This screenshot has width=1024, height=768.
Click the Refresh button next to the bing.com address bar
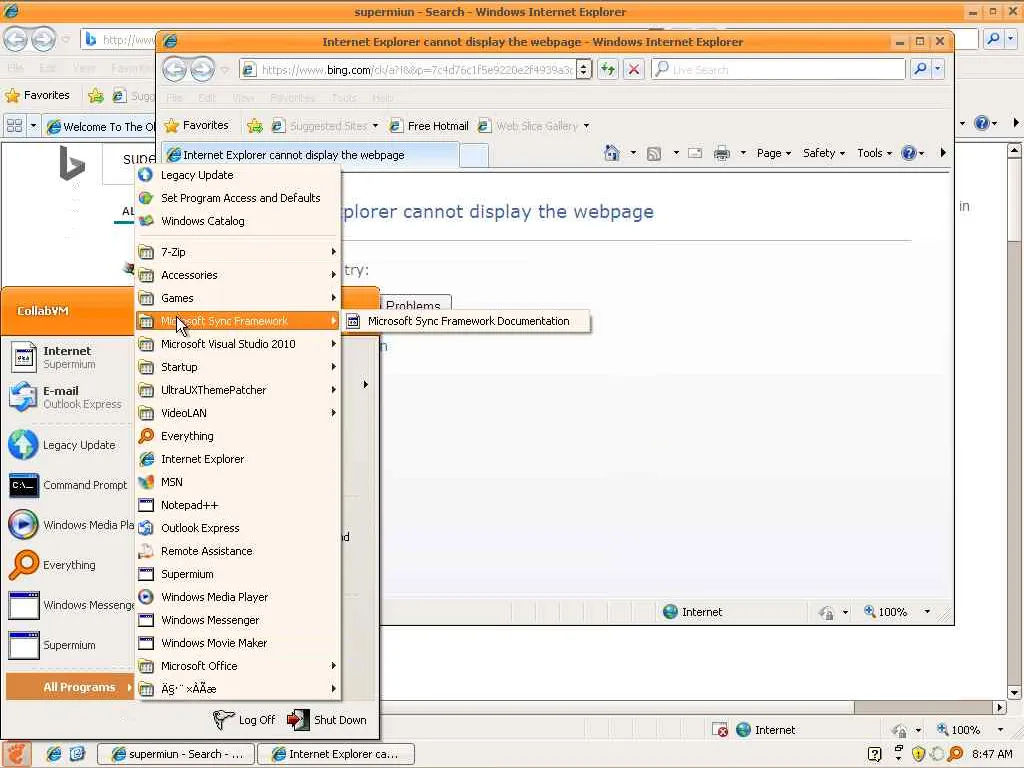(608, 69)
